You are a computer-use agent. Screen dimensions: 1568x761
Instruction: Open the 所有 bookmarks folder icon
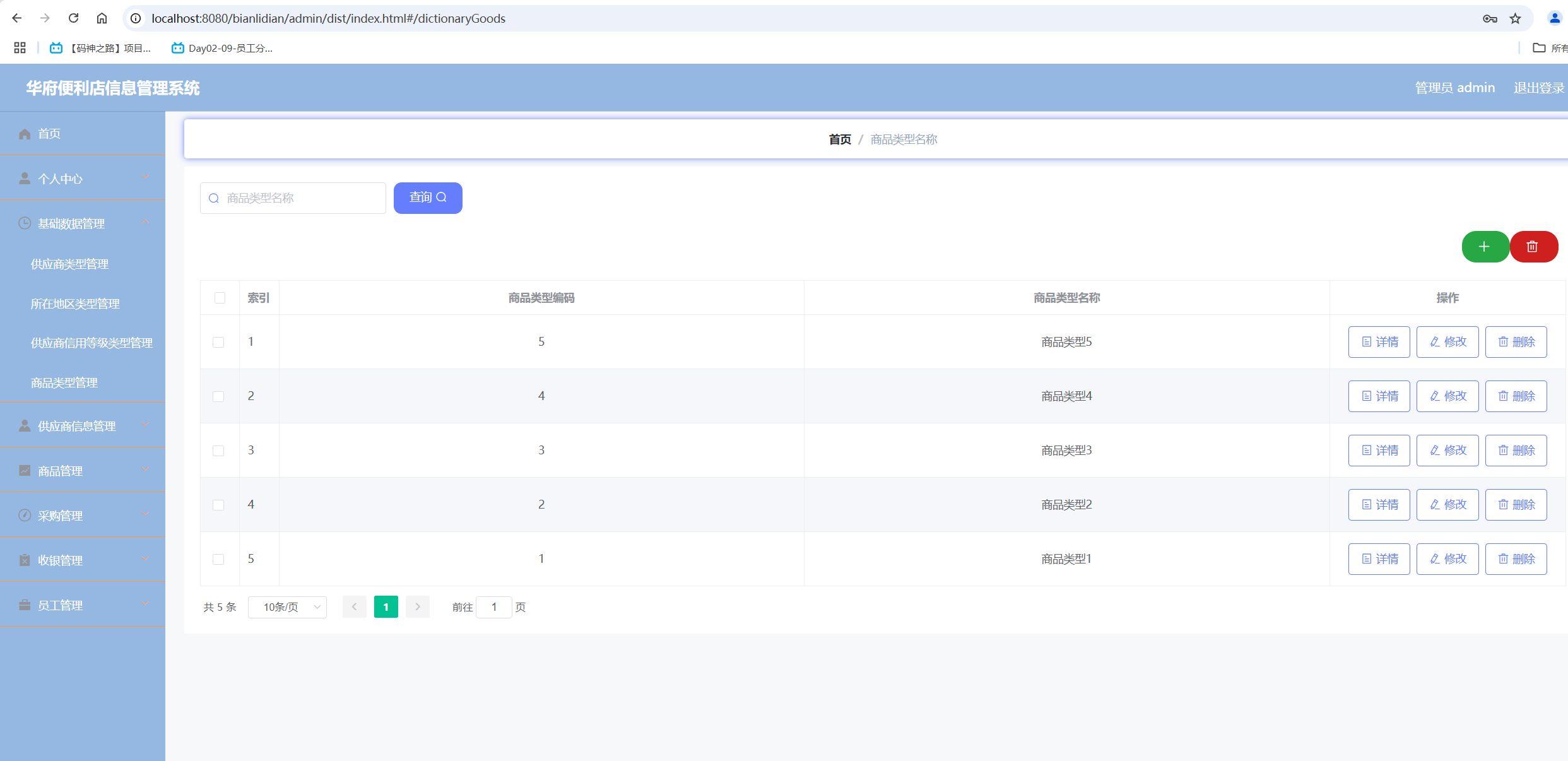1539,48
